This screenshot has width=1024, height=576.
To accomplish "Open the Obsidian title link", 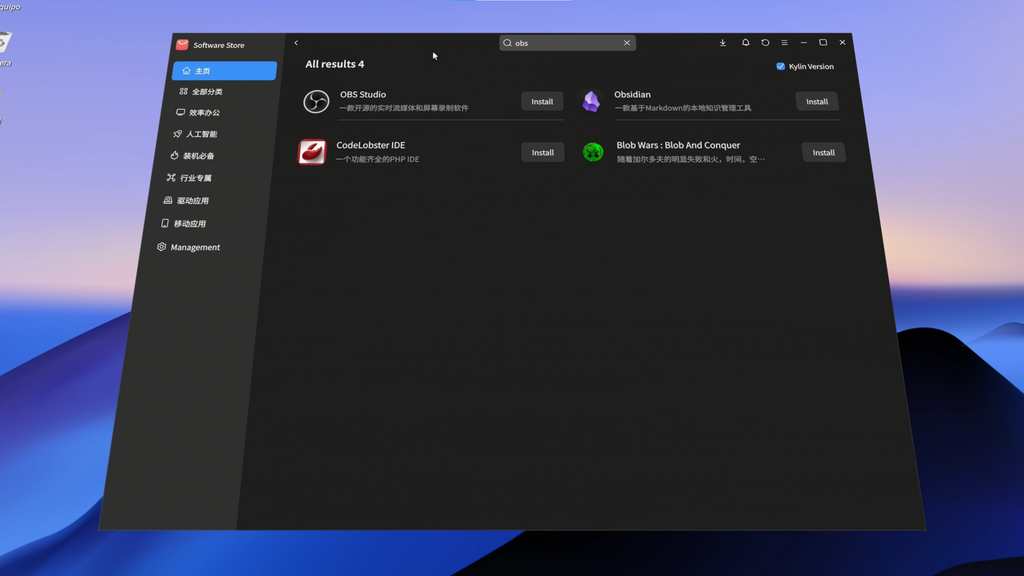I will (632, 94).
